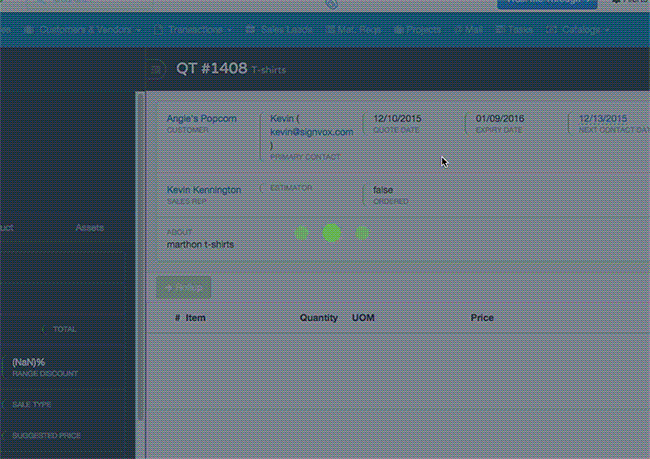Viewport: 650px width, 459px height.
Task: Click the Quantity column header
Action: [x=318, y=318]
